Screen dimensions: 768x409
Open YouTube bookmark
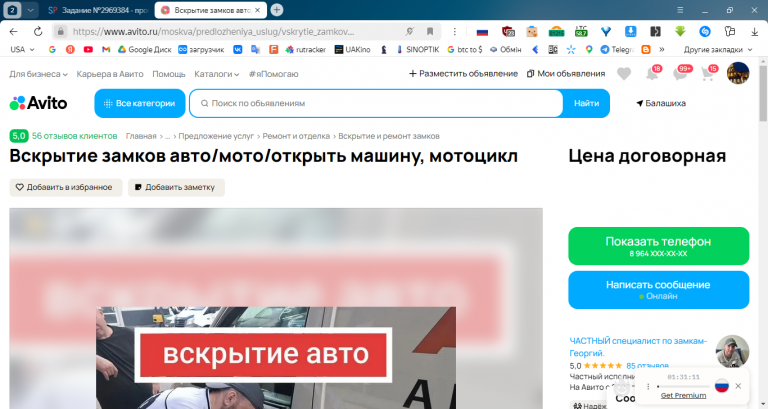click(88, 49)
